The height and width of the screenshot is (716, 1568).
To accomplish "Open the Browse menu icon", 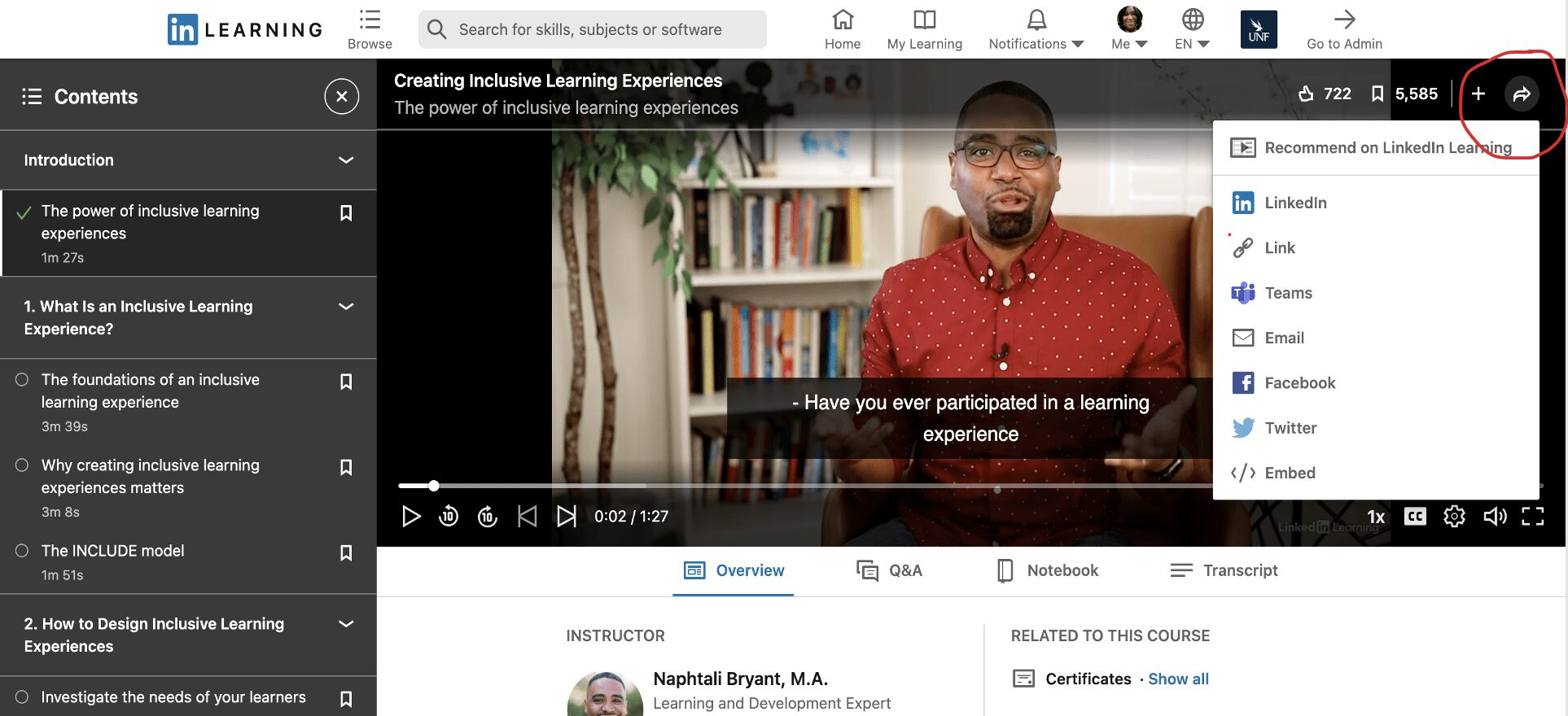I will pos(370,20).
